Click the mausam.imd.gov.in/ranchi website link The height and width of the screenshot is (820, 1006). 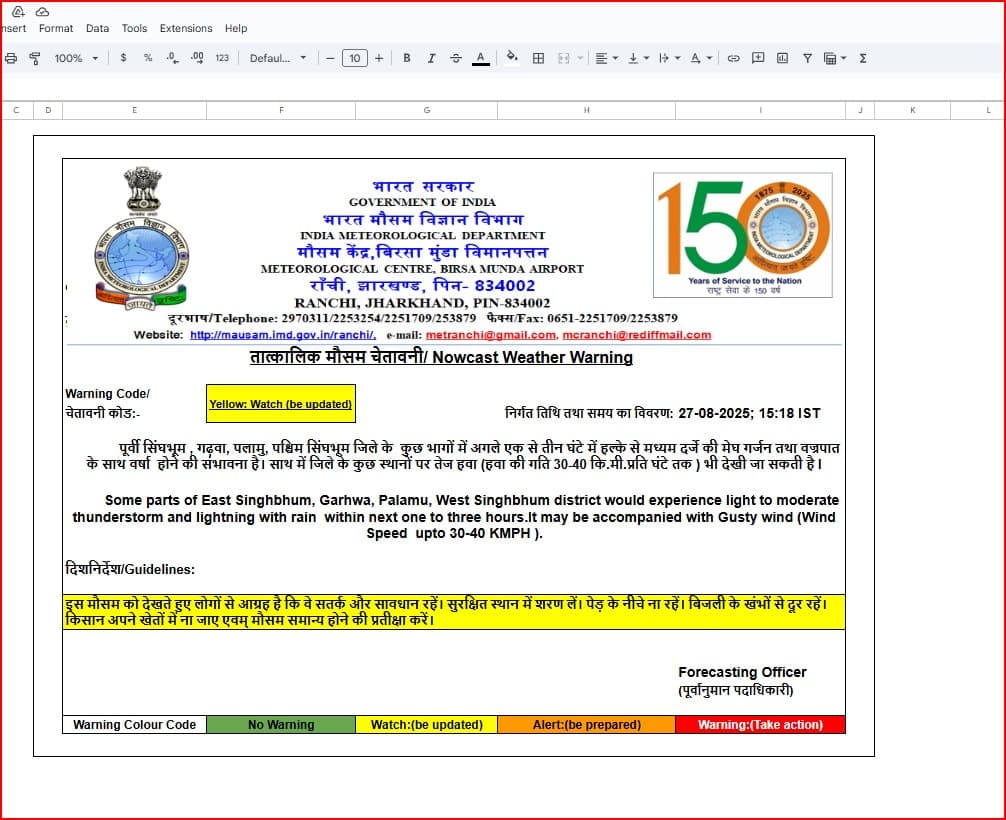pyautogui.click(x=283, y=335)
